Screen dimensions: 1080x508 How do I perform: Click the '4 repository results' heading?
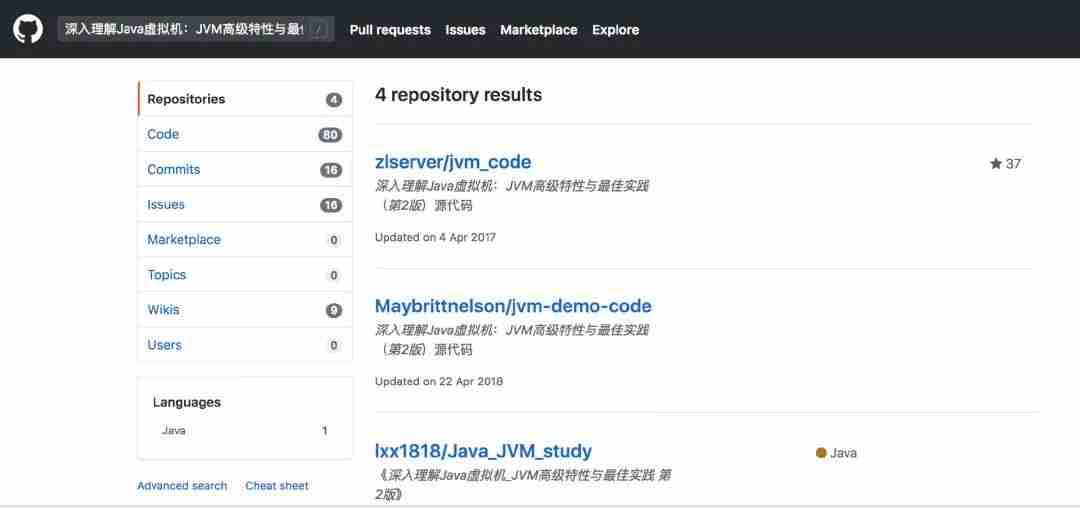pyautogui.click(x=458, y=95)
